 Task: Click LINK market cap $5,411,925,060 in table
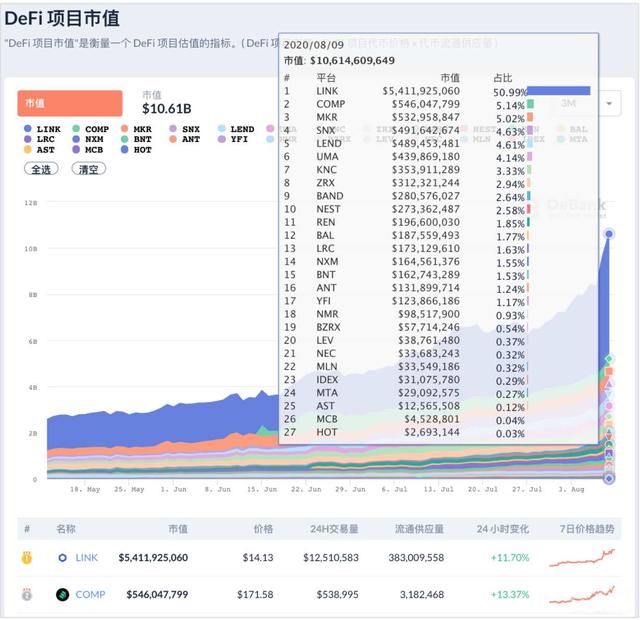[153, 558]
